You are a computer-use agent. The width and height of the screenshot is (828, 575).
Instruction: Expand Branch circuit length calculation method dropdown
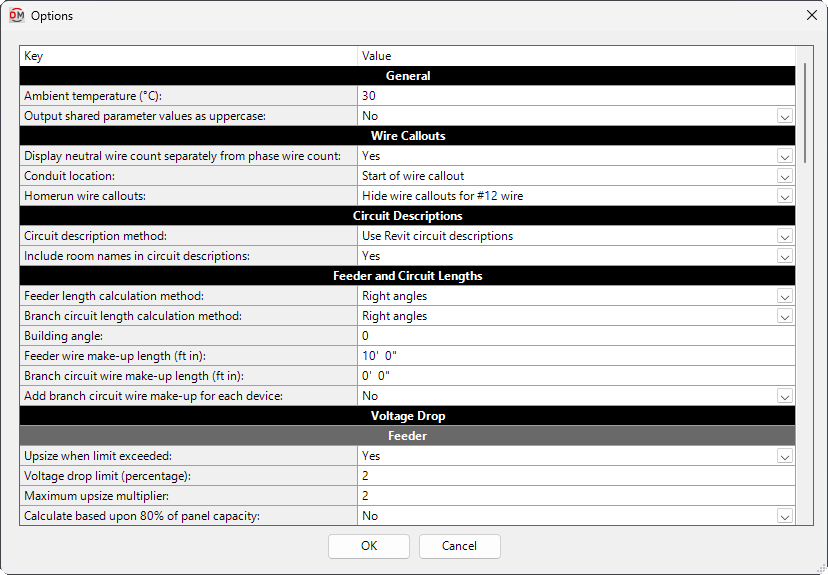(785, 316)
